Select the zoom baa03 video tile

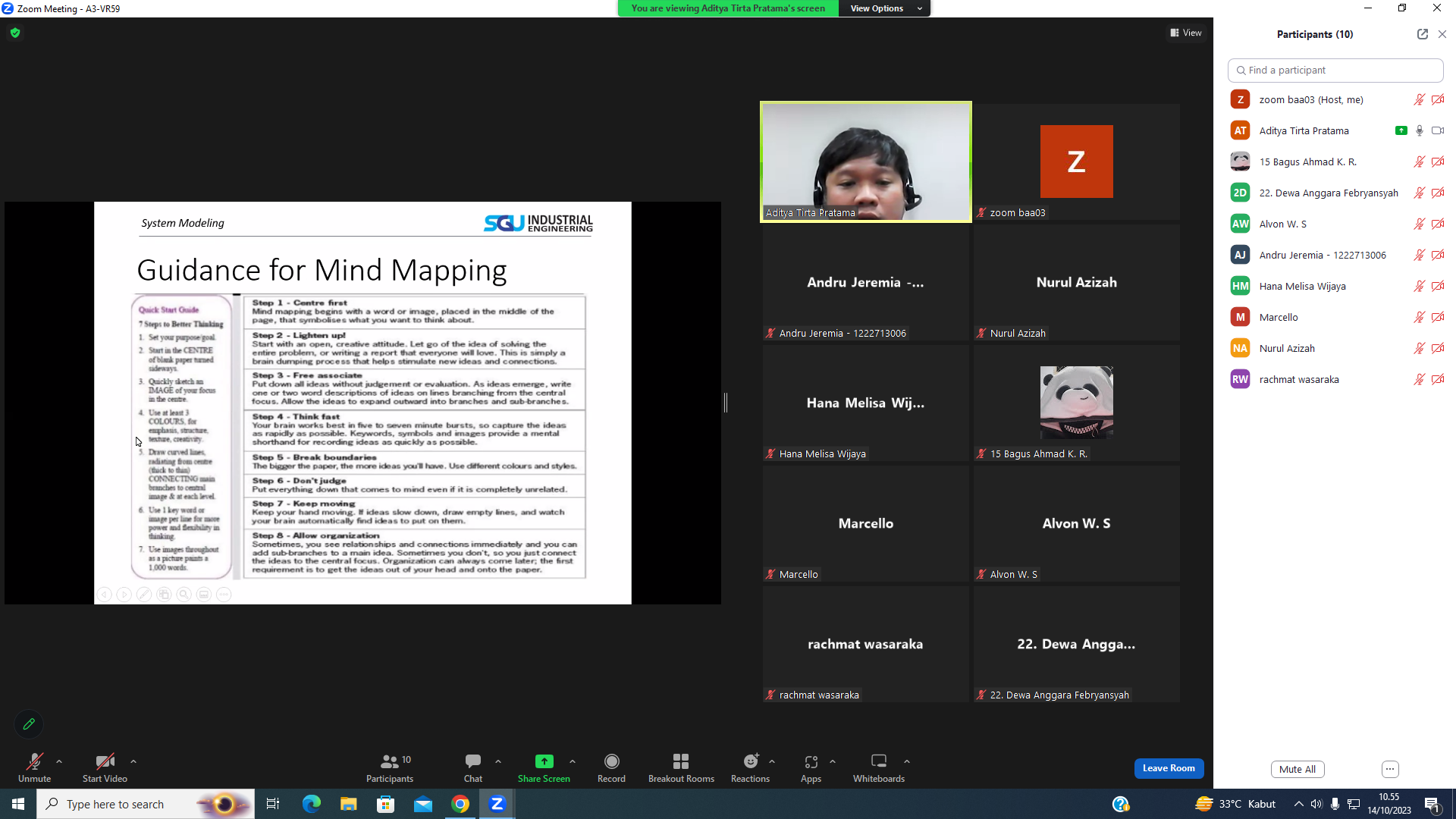coord(1077,162)
